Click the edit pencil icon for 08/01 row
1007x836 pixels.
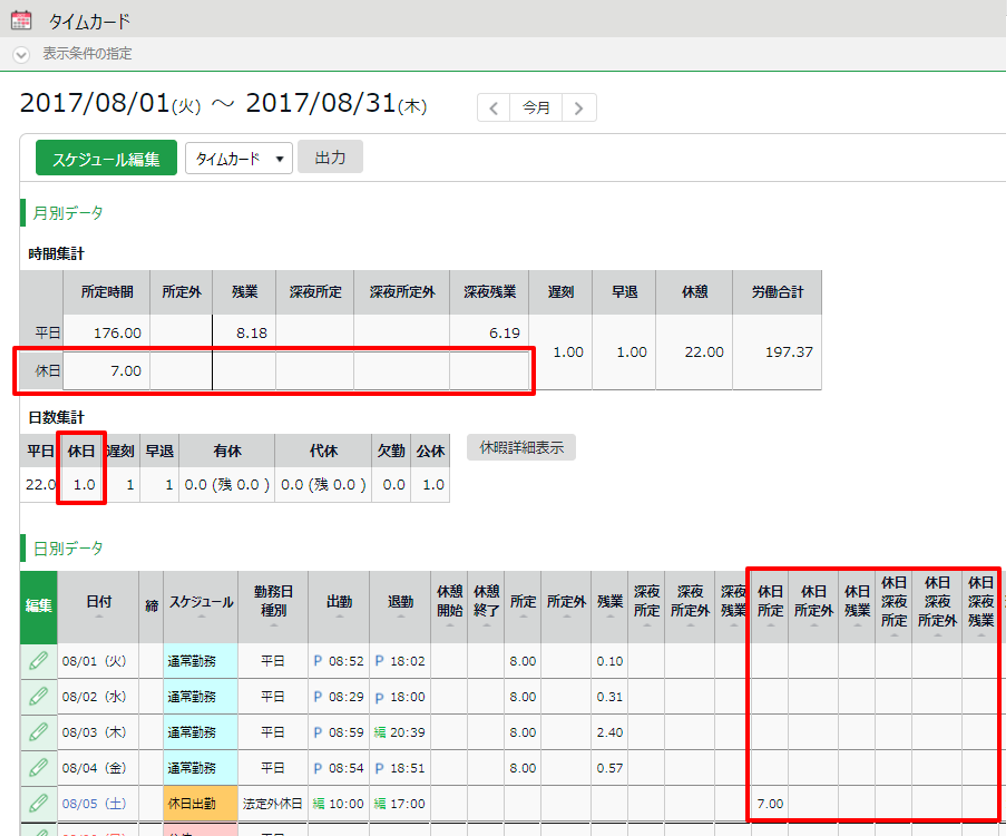(x=38, y=660)
